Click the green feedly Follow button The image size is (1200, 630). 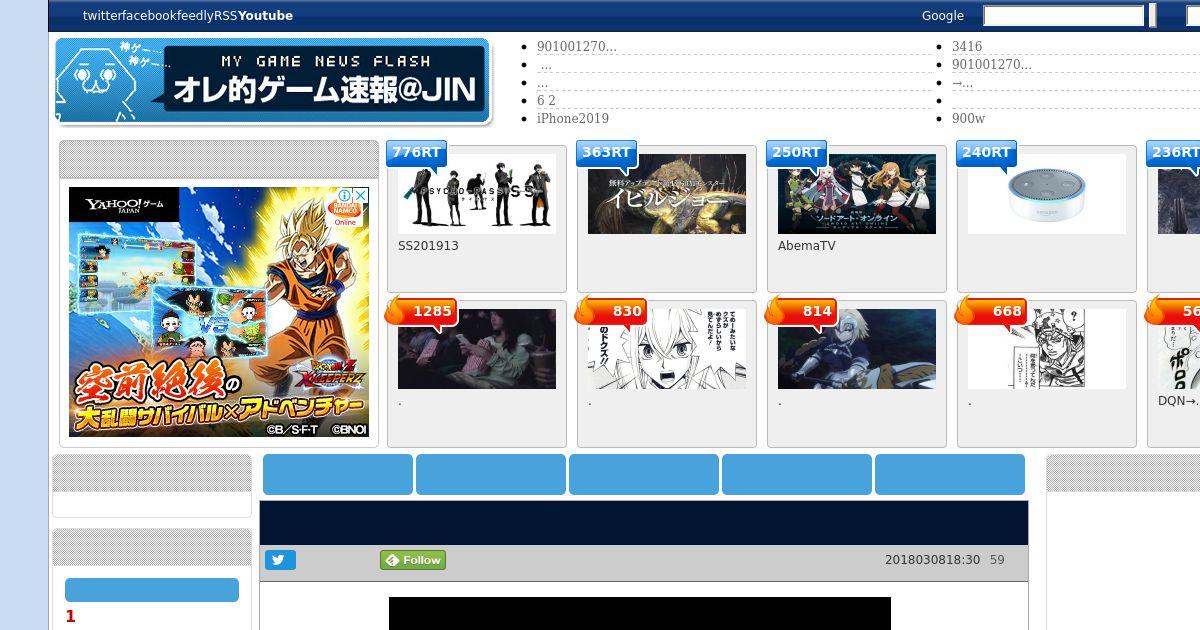pos(413,560)
